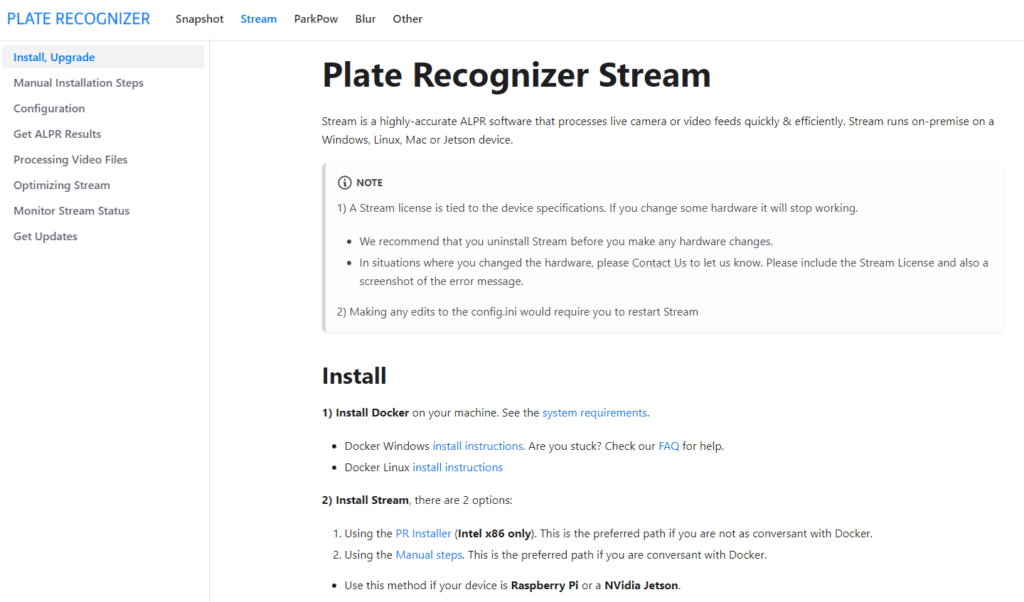Click the bold NVidia Jetson text
Screen dimensions: 1024x602
tap(641, 585)
